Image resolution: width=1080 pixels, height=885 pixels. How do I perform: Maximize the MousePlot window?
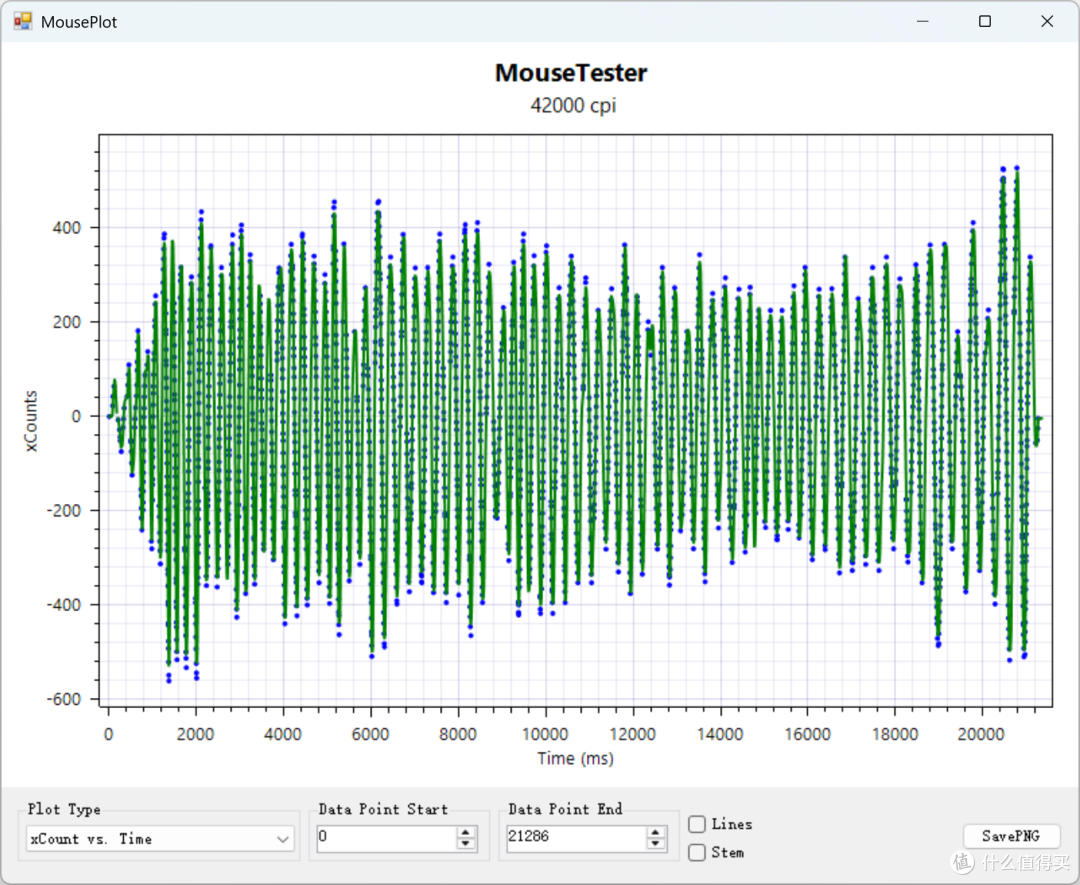click(x=985, y=21)
